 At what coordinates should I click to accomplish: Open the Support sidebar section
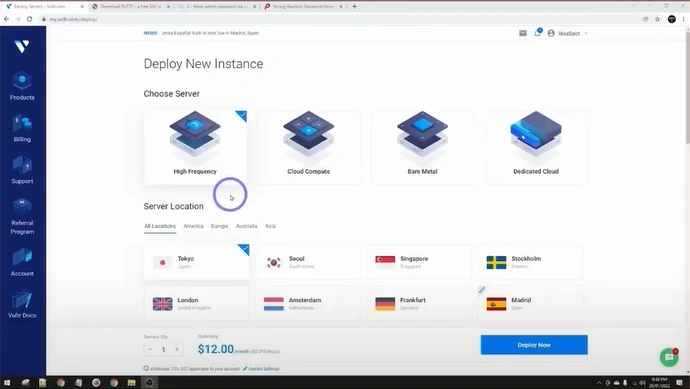(22, 170)
